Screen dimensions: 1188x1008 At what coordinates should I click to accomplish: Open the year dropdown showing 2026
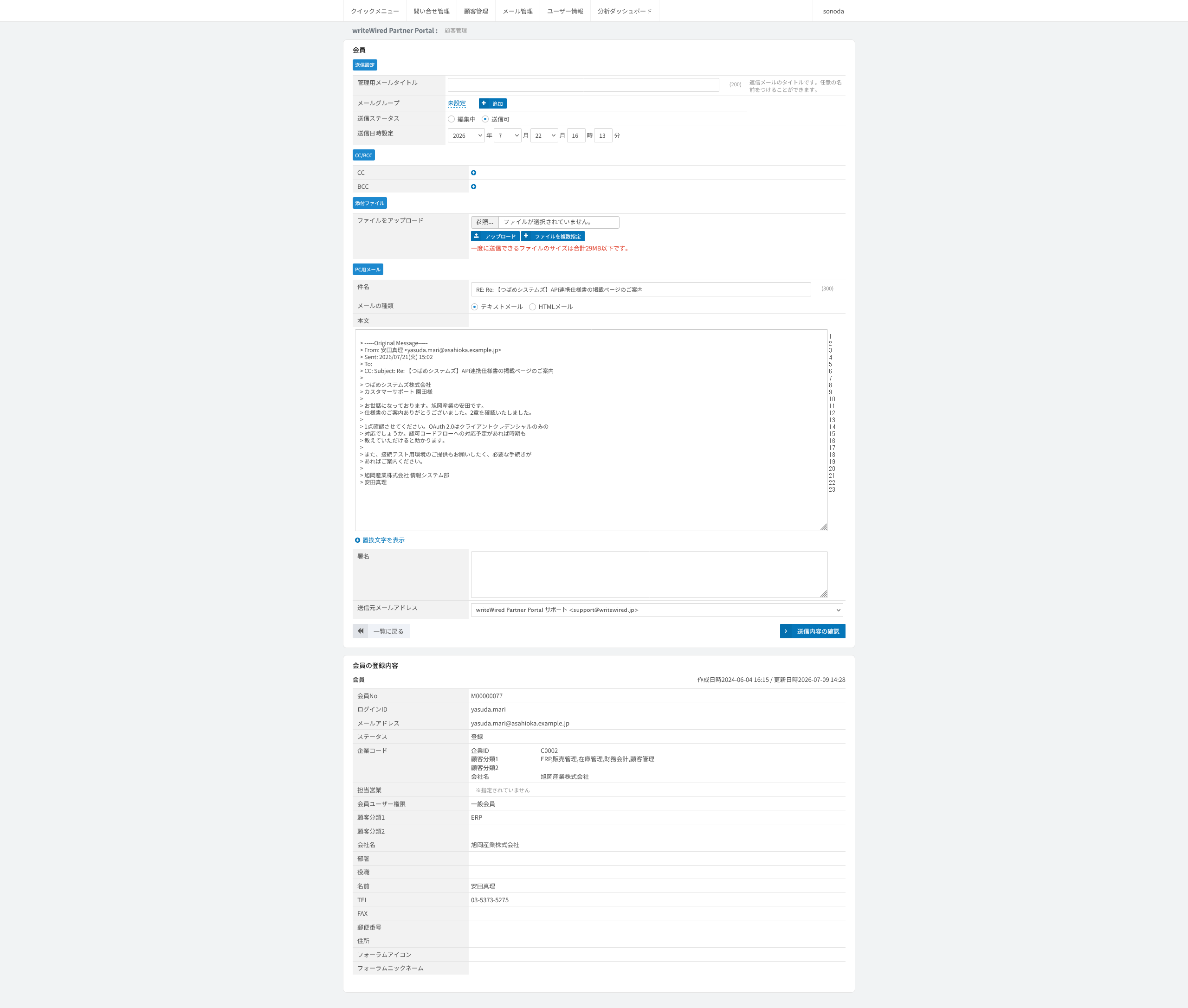click(466, 135)
